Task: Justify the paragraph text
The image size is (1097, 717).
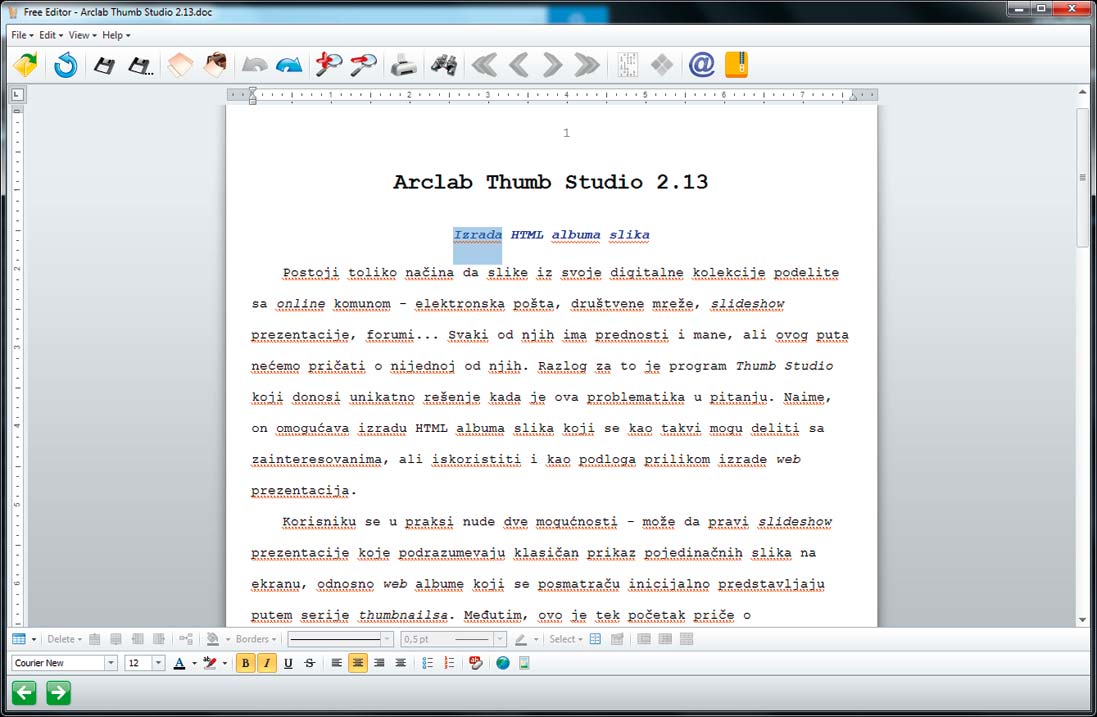Action: click(x=400, y=662)
